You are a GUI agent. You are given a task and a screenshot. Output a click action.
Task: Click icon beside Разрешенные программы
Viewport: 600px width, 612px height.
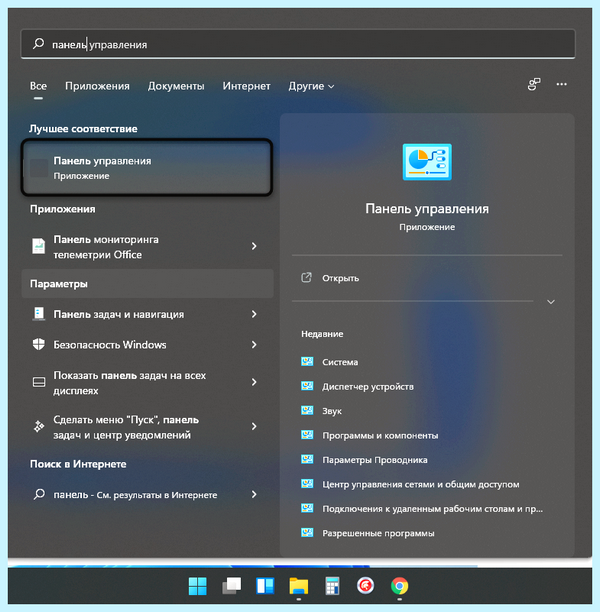point(307,533)
